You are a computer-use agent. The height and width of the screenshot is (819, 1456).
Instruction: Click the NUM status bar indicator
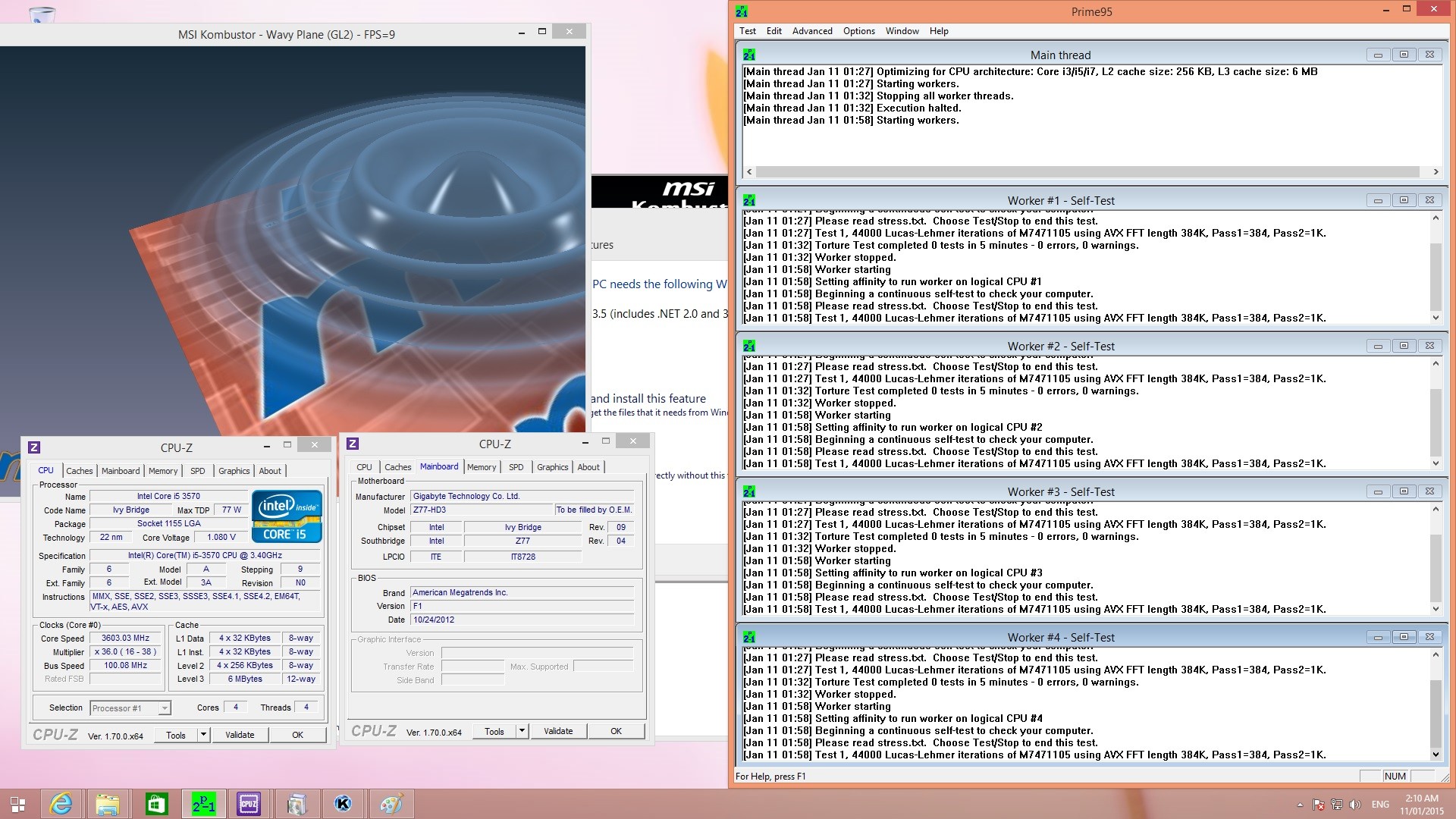click(x=1395, y=777)
